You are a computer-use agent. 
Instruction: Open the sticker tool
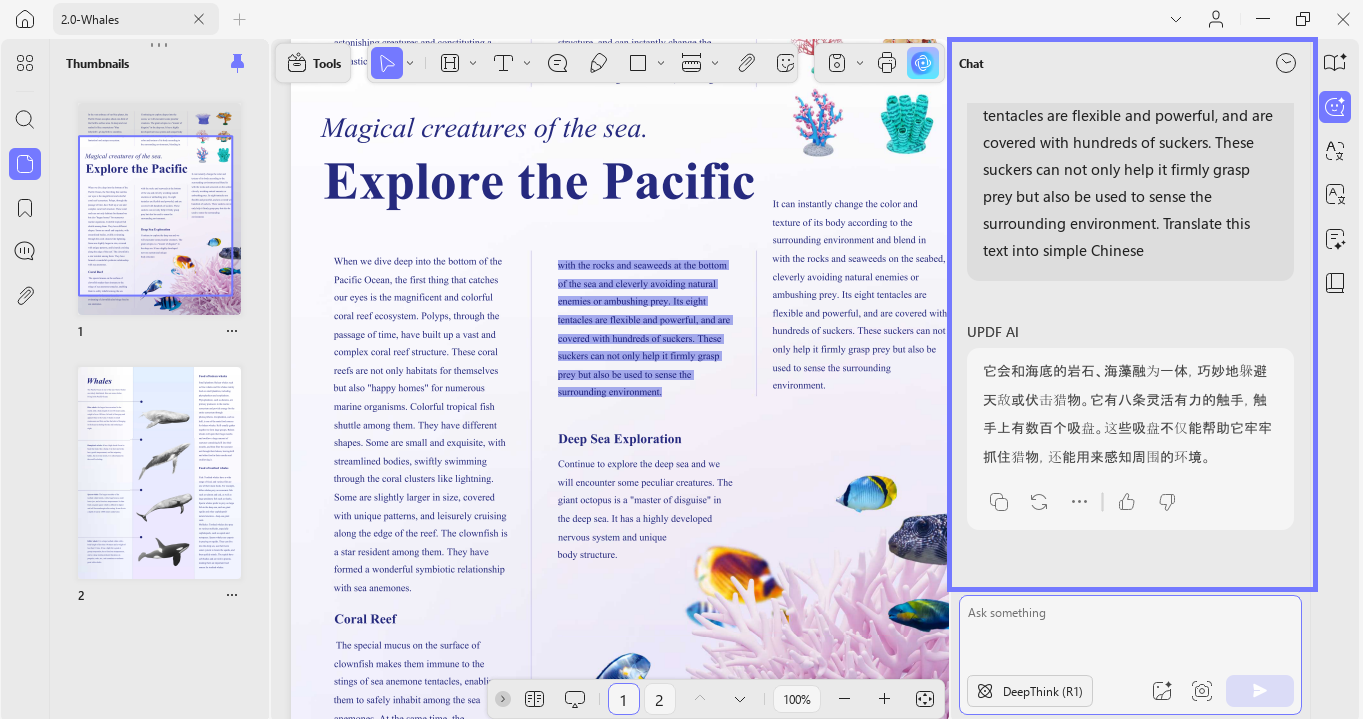tap(786, 63)
